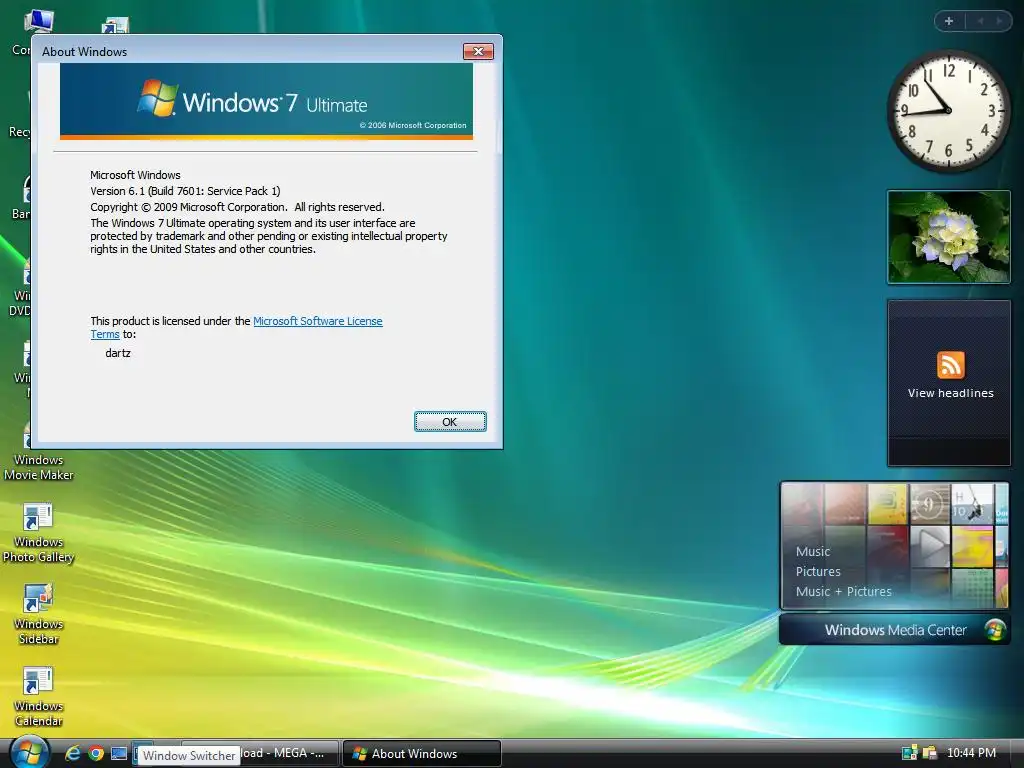The width and height of the screenshot is (1024, 768).
Task: Click the sidebar previous gadgets arrow
Action: [980, 21]
